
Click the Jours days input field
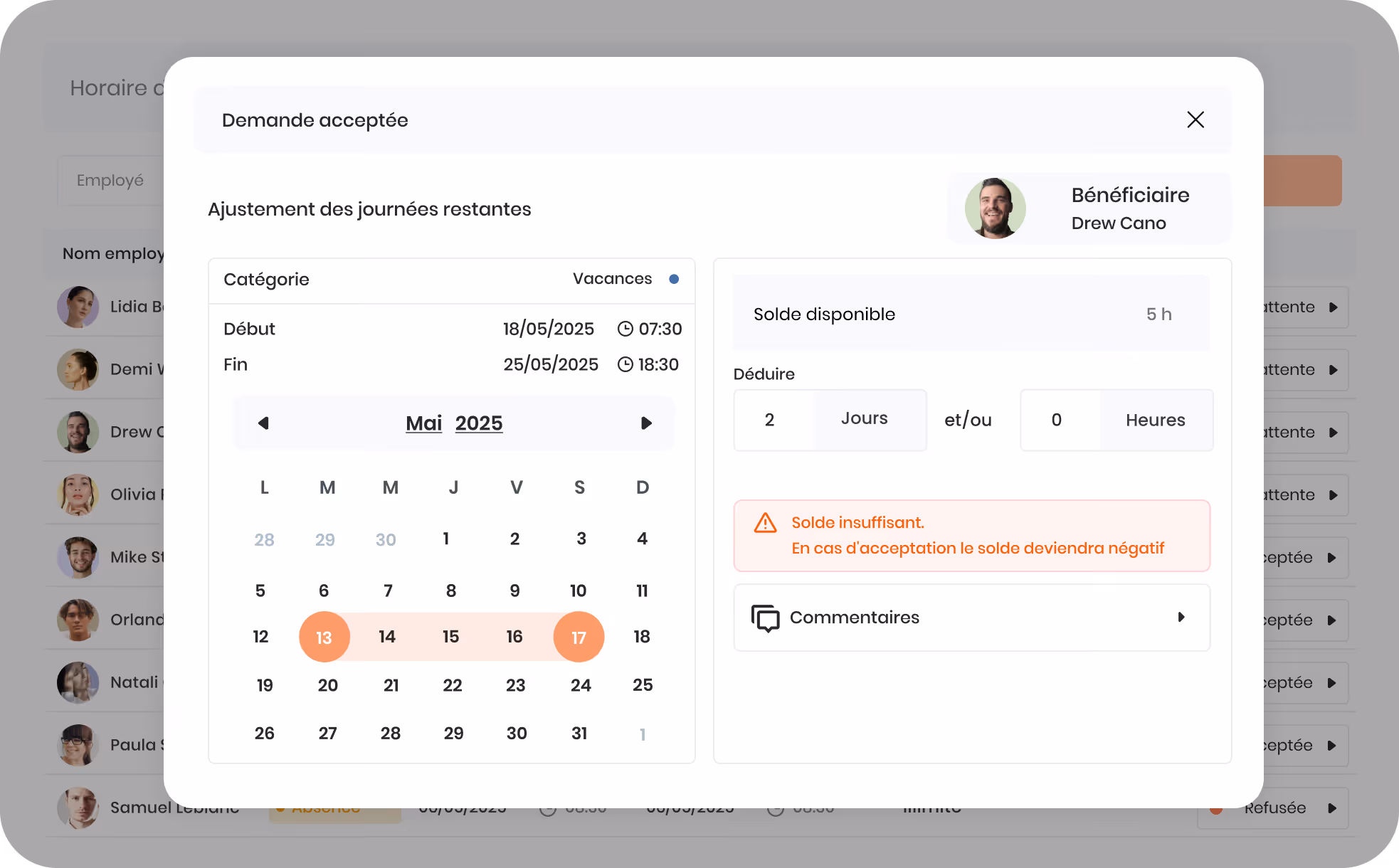[775, 420]
